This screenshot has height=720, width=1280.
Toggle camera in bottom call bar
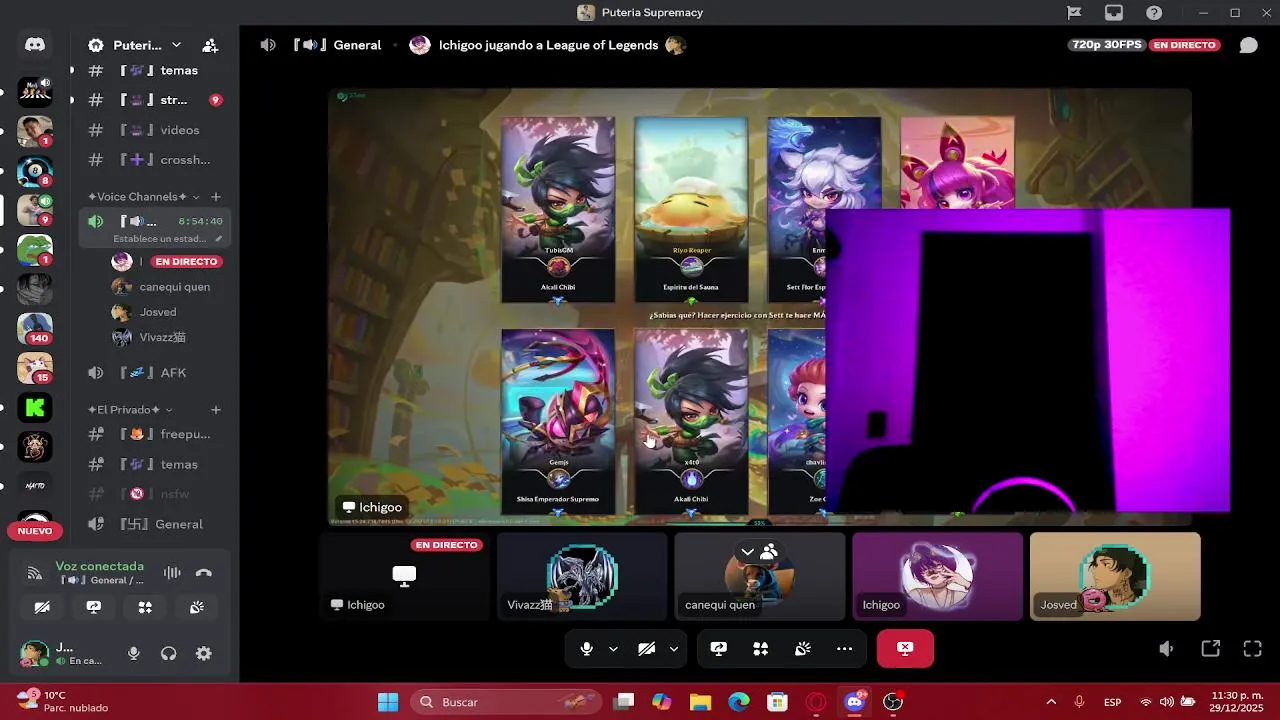point(647,649)
